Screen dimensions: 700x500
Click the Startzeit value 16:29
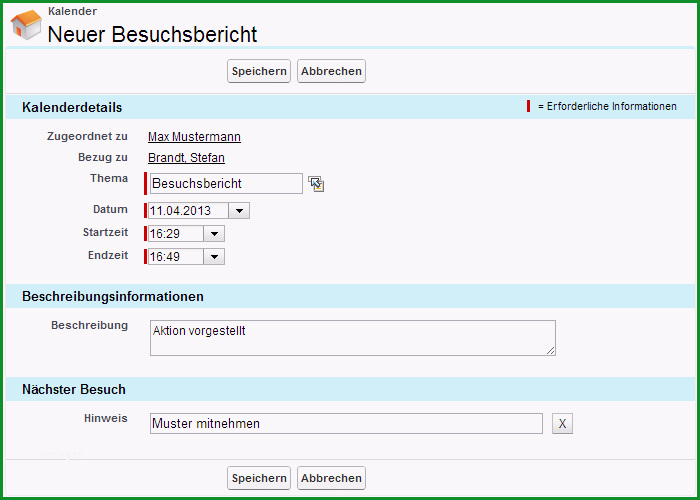176,233
